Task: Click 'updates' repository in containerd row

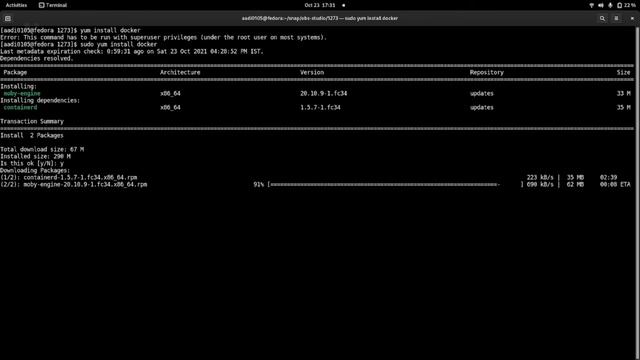Action: coord(482,107)
